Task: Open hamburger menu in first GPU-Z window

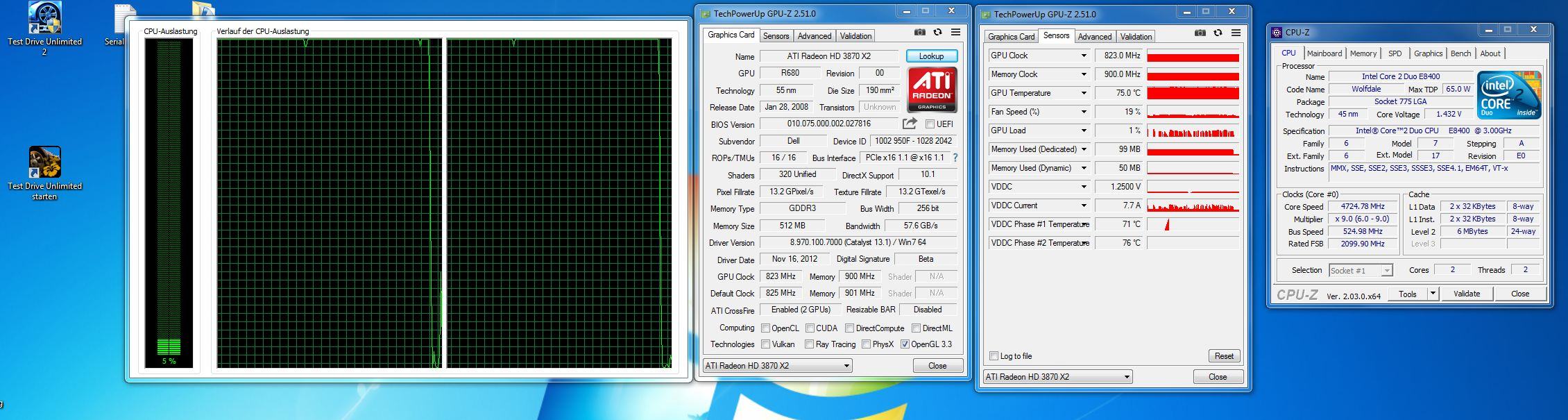Action: pos(955,33)
